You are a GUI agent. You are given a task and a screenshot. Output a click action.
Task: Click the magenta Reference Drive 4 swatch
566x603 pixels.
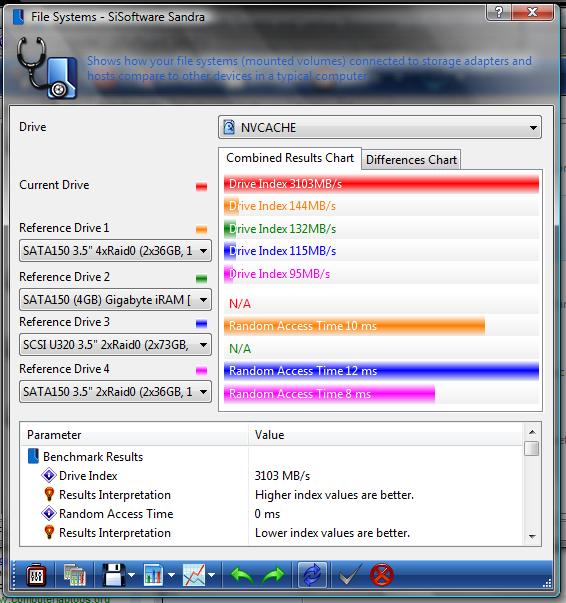201,371
